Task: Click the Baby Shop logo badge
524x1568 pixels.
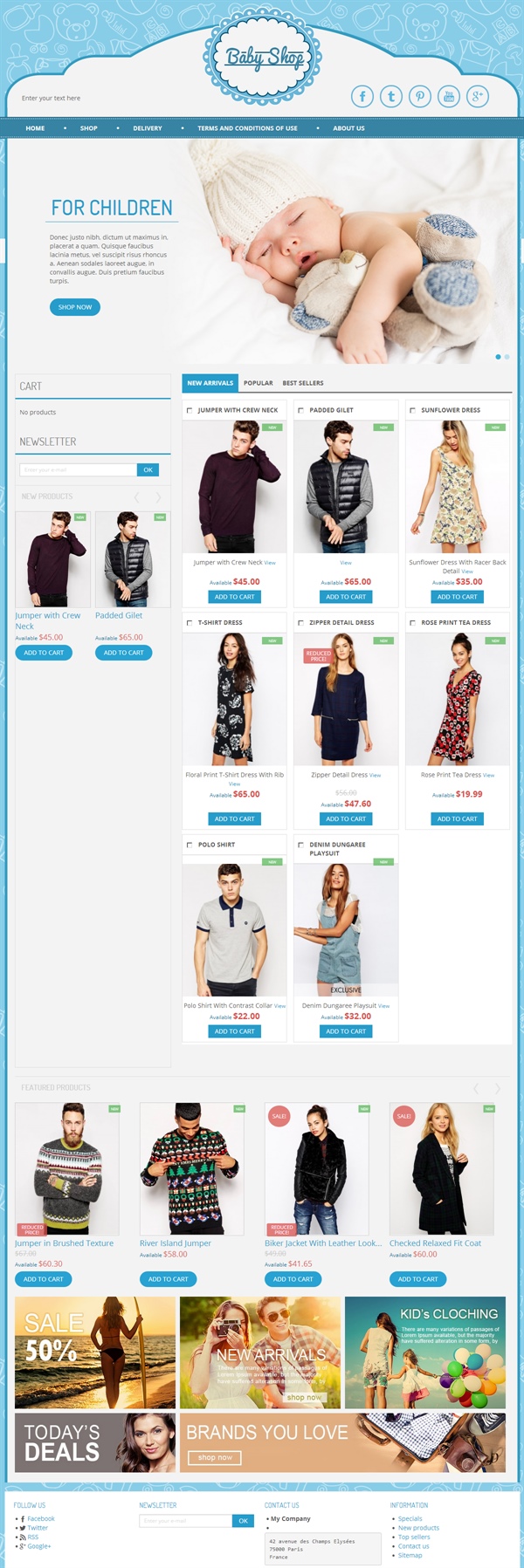Action: 263,58
